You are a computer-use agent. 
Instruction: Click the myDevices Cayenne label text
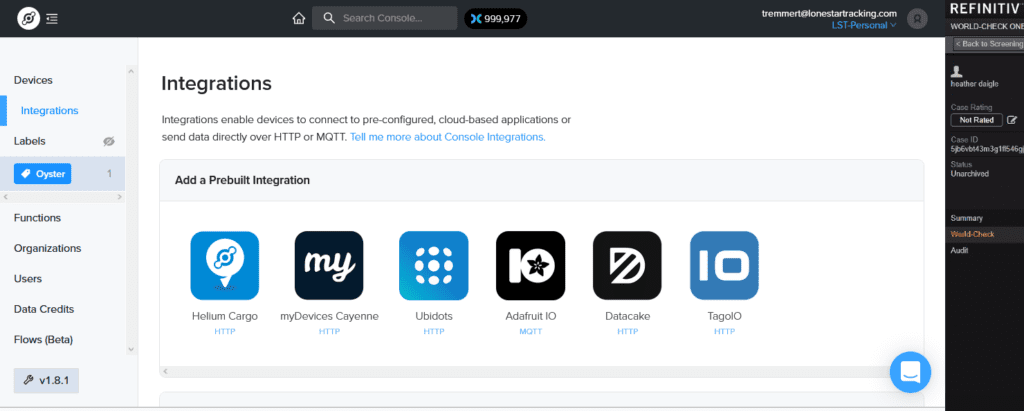pos(329,316)
